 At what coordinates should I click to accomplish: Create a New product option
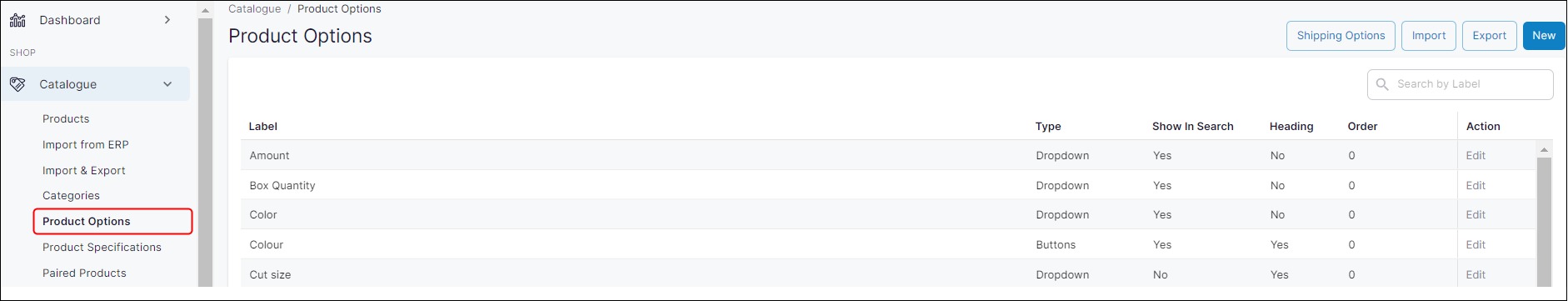click(x=1543, y=36)
